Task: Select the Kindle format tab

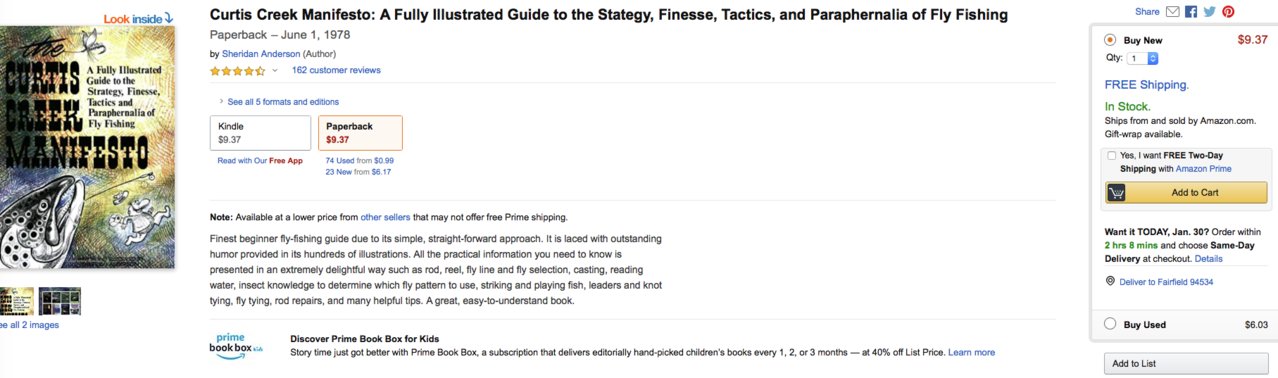Action: click(x=260, y=133)
